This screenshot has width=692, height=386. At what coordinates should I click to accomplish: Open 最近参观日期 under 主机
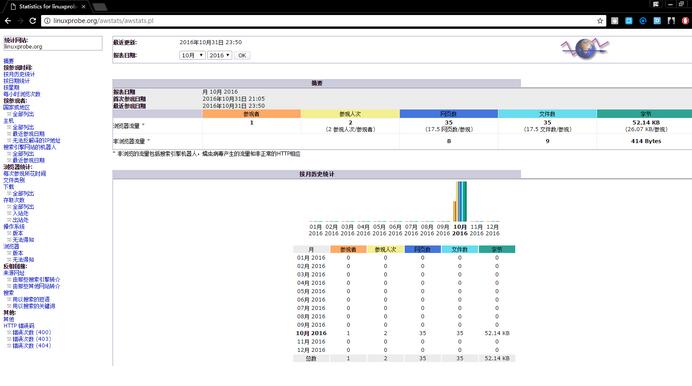tap(28, 134)
